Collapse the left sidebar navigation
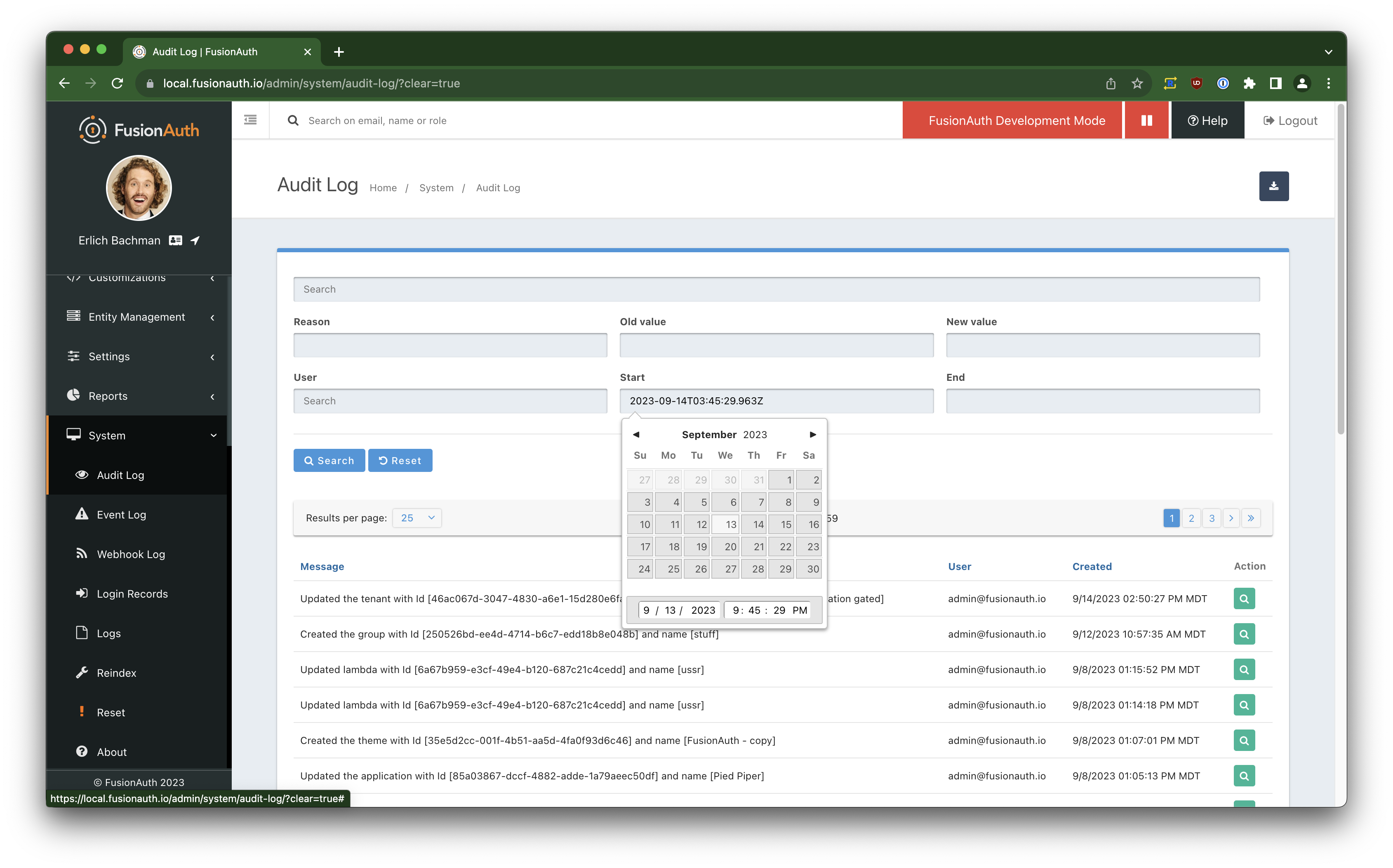 (250, 120)
